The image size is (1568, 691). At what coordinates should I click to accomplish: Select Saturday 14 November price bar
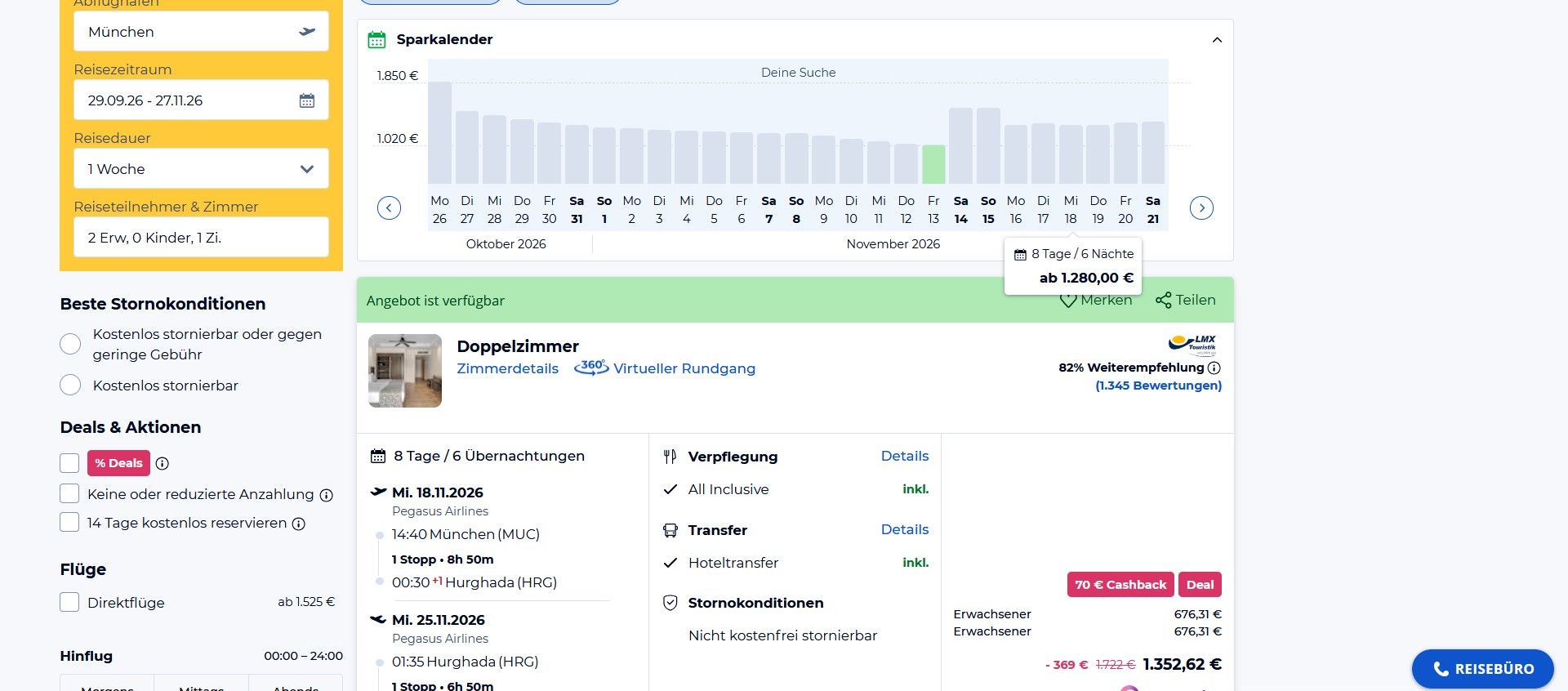[x=960, y=145]
